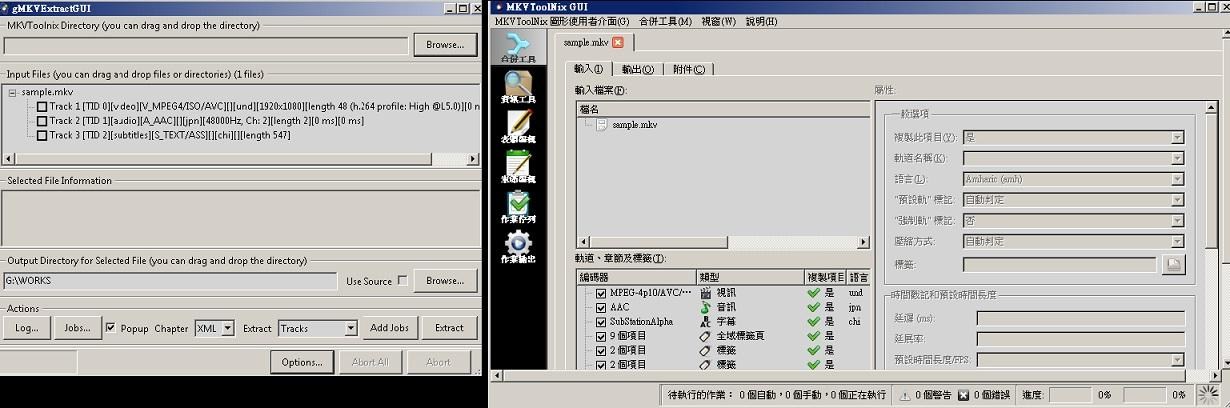The width and height of the screenshot is (1230, 408).
Task: Enable the Use Source checkbox
Action: [402, 281]
